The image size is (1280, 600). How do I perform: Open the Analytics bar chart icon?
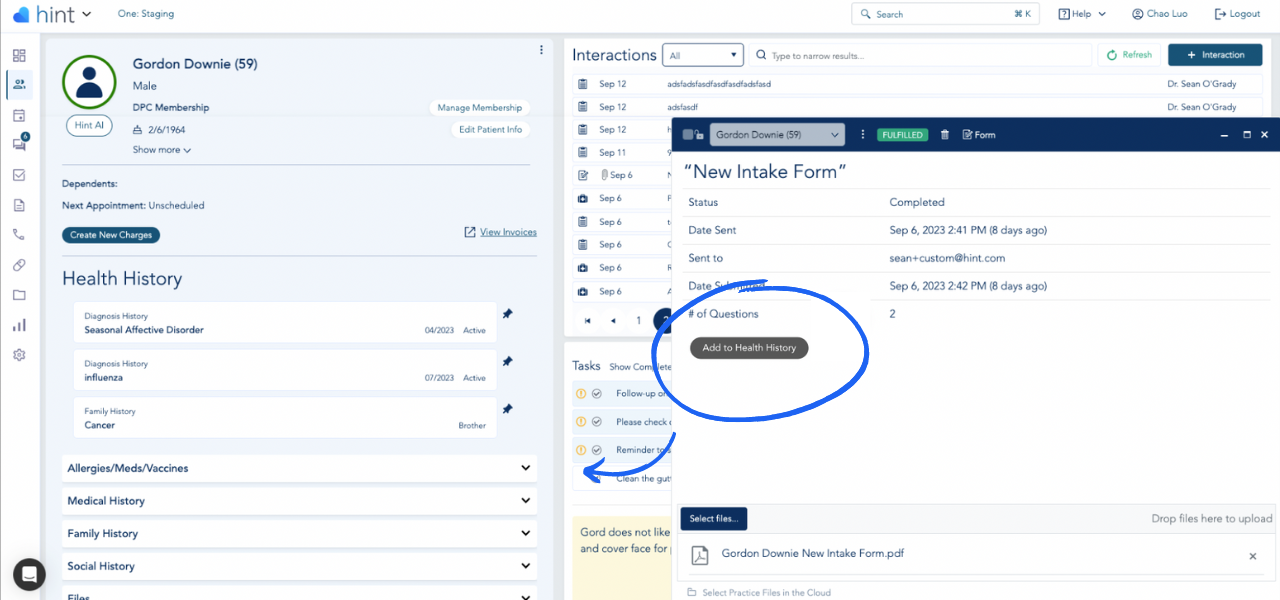[x=19, y=324]
